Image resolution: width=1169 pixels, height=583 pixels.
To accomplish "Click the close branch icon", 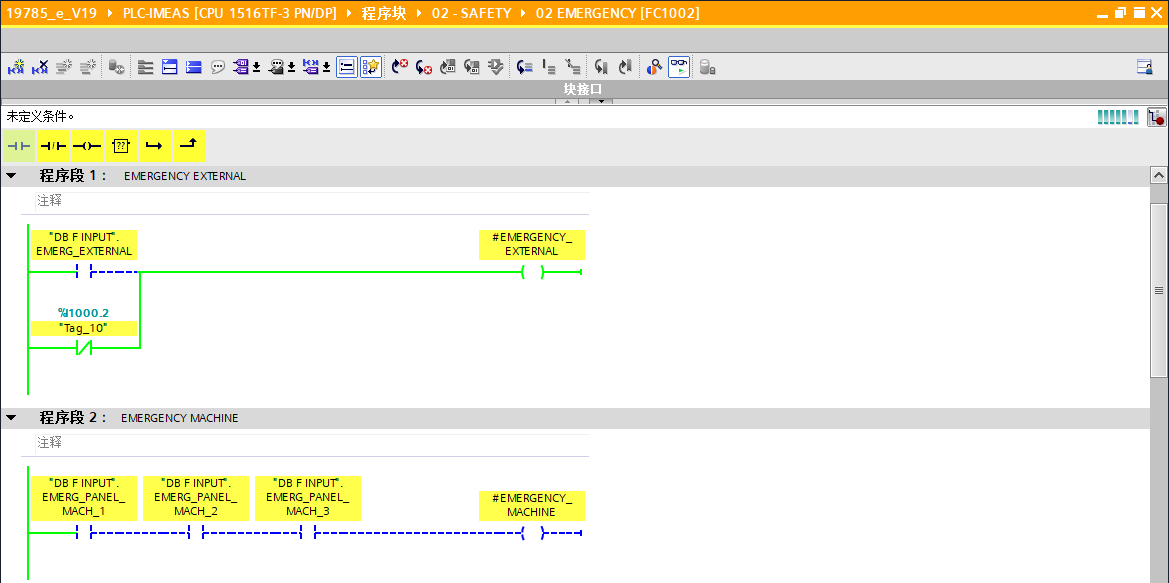I will click(188, 146).
